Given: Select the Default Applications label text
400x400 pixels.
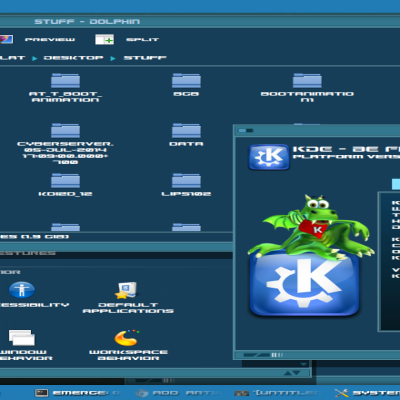Looking at the screenshot, I should [x=128, y=308].
